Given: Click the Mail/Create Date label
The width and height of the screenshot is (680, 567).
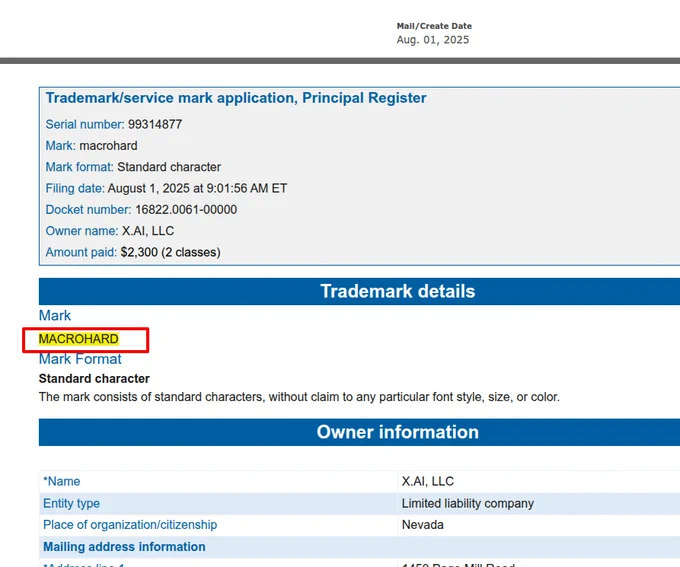Looking at the screenshot, I should coord(434,26).
